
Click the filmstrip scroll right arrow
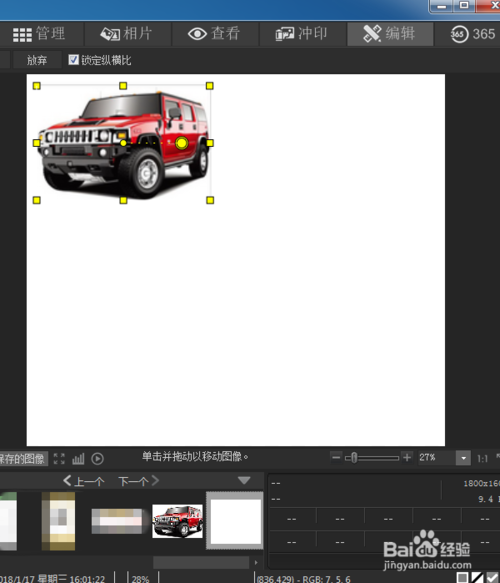pos(256,563)
